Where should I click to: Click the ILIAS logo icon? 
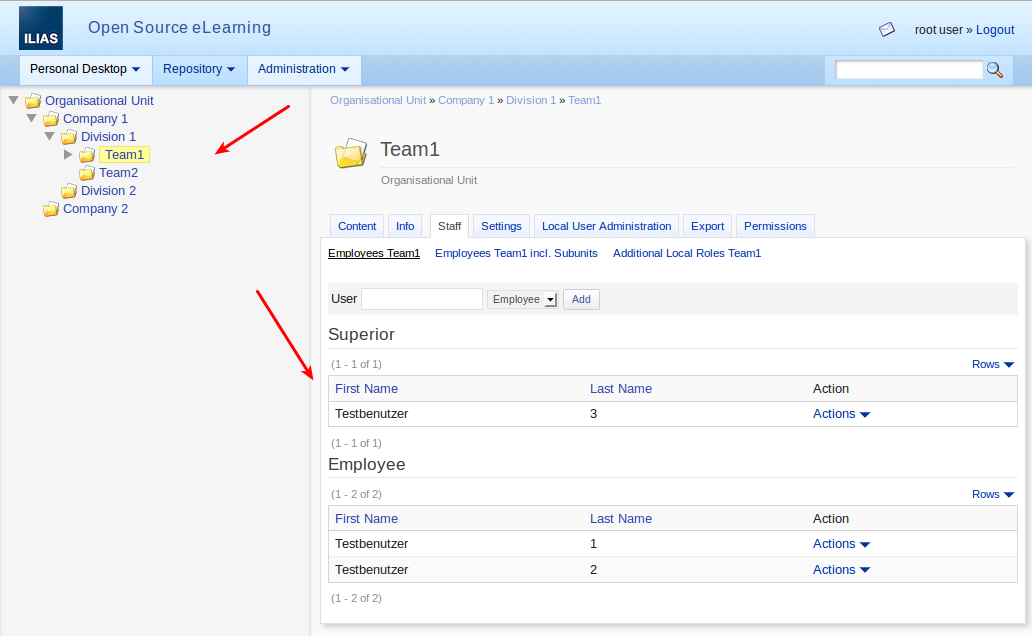point(40,29)
